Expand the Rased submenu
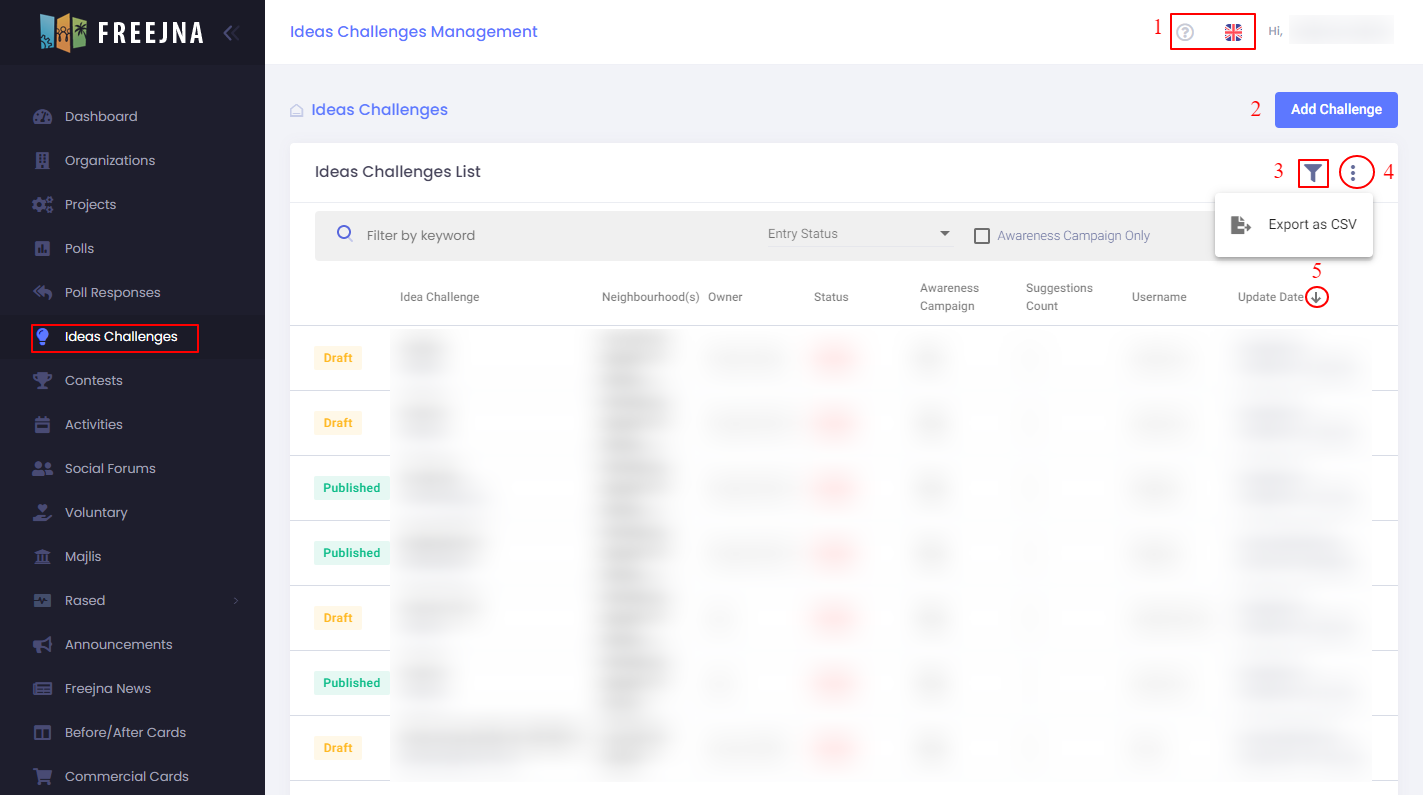Viewport: 1423px width, 795px height. pyautogui.click(x=236, y=601)
